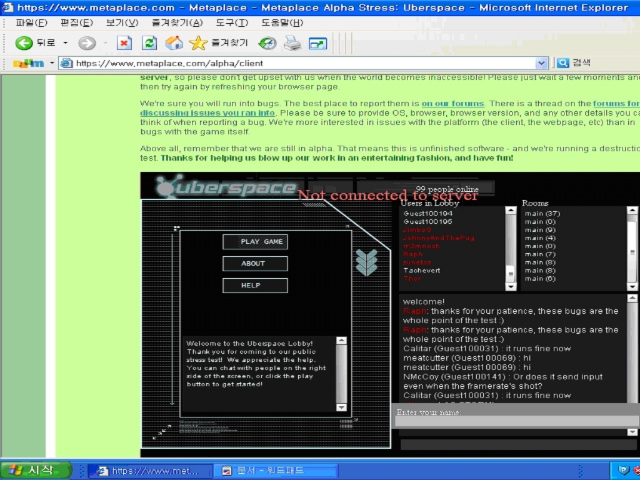Select user Taohevert in lobby list
Screen dimensions: 640x480
click(x=422, y=271)
